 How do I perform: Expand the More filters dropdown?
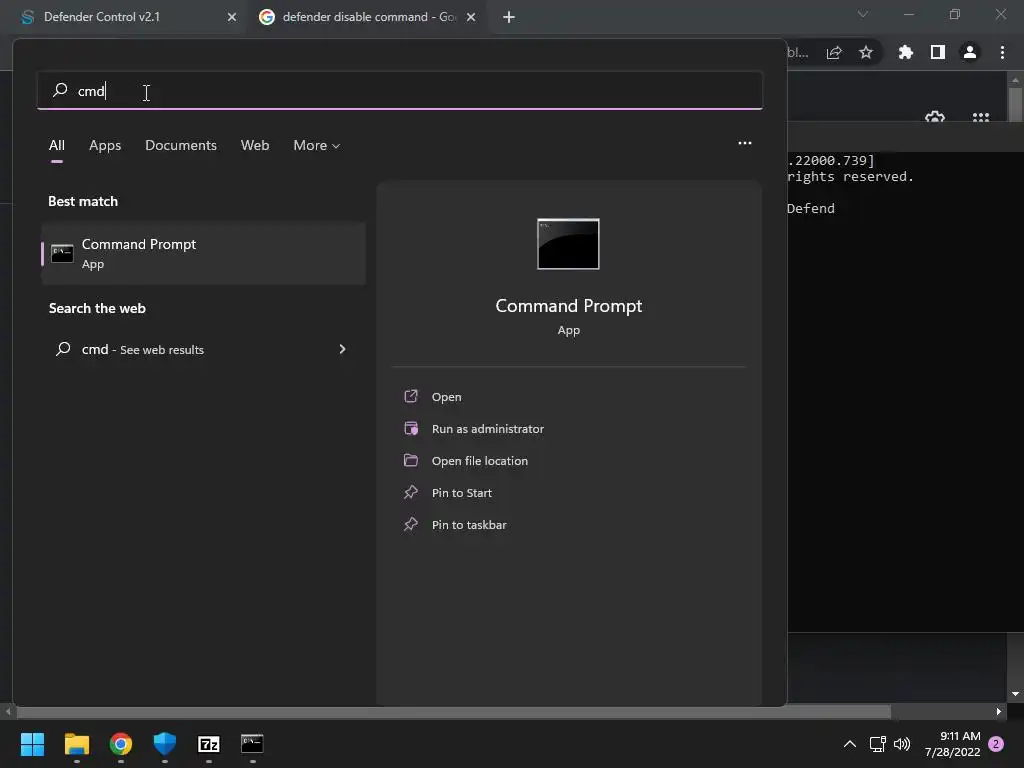pos(317,146)
